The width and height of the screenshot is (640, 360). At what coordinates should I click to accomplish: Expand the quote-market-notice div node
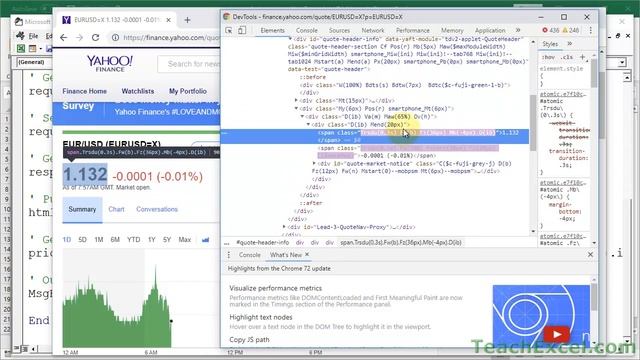pyautogui.click(x=314, y=164)
